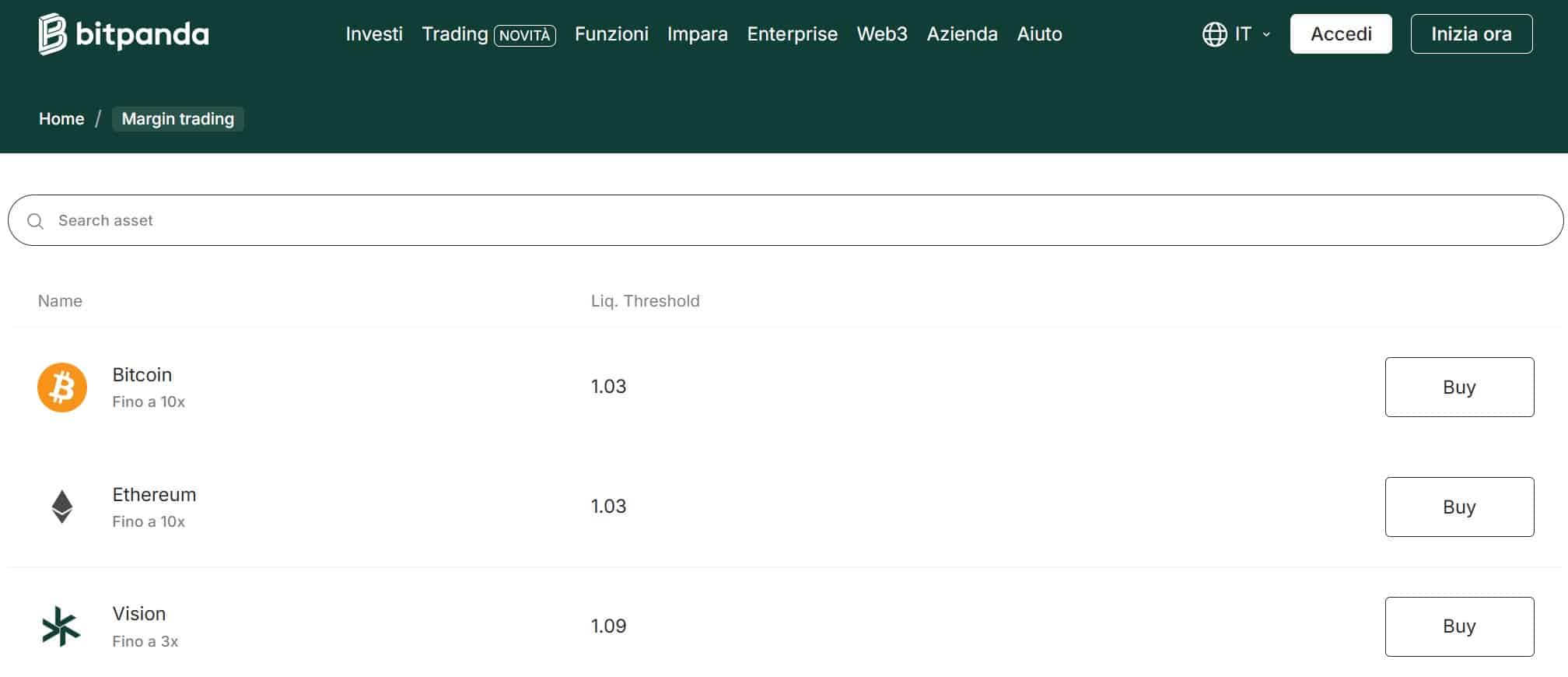The width and height of the screenshot is (1568, 677).
Task: Click Buy button for Ethereum
Action: 1459,507
